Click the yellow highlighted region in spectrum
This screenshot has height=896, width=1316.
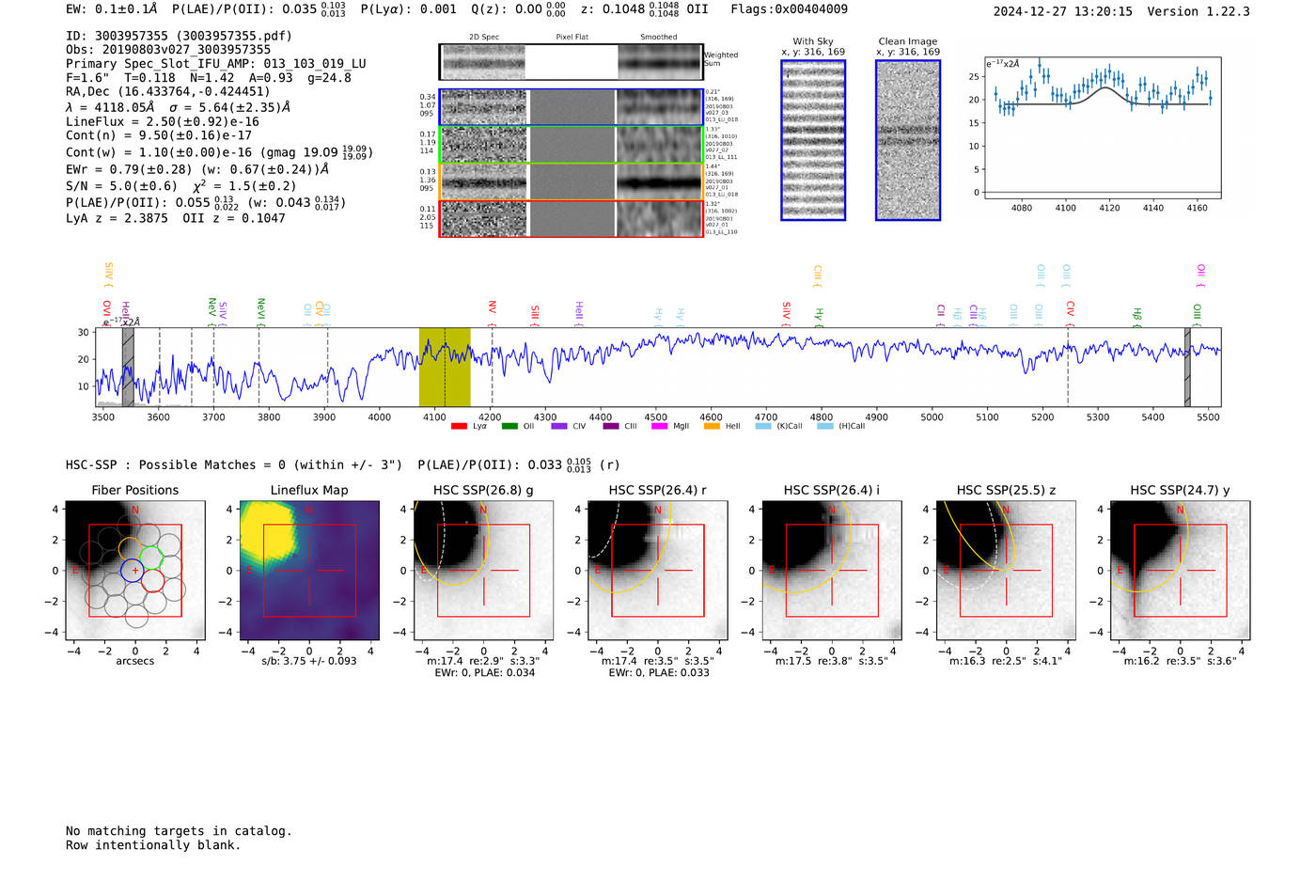tap(445, 367)
